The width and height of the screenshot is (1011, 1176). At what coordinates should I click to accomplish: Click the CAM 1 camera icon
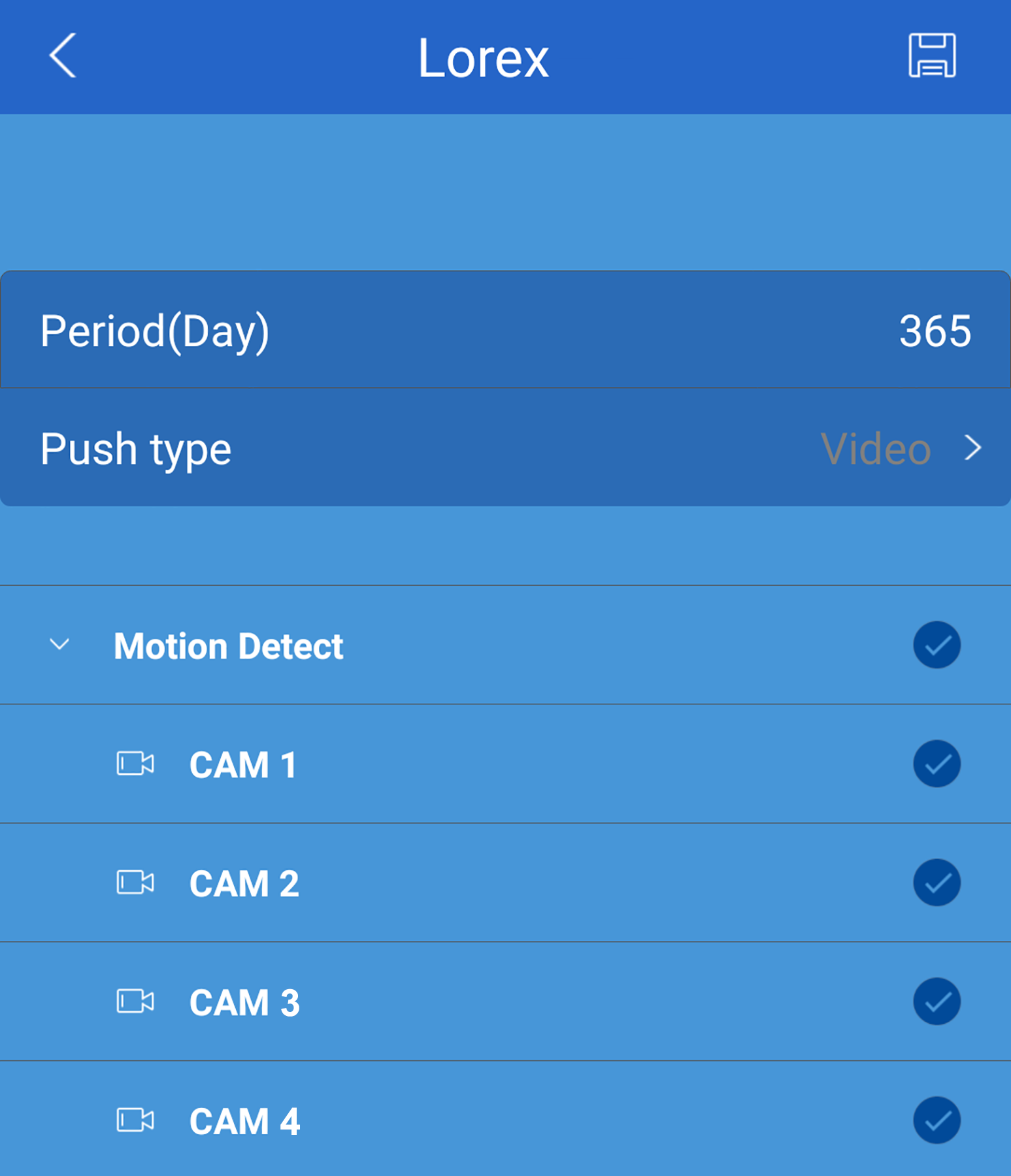pyautogui.click(x=135, y=763)
